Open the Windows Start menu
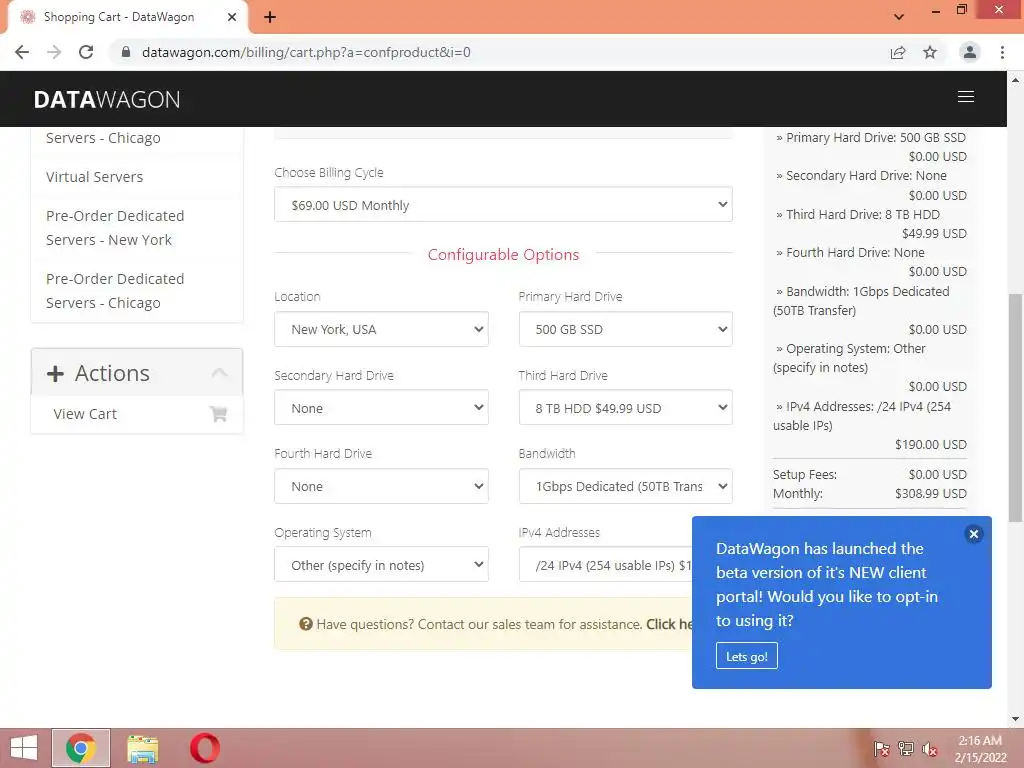 coord(24,748)
